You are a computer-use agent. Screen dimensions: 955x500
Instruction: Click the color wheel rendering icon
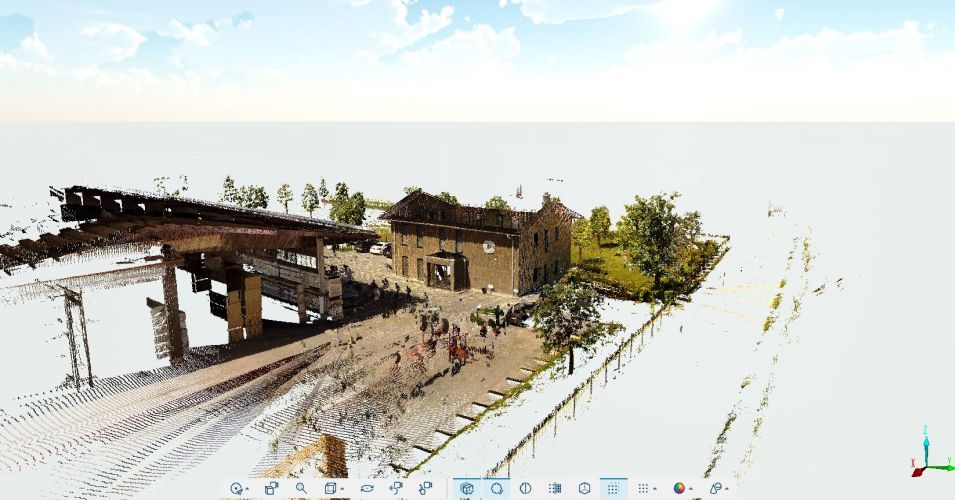click(x=679, y=489)
